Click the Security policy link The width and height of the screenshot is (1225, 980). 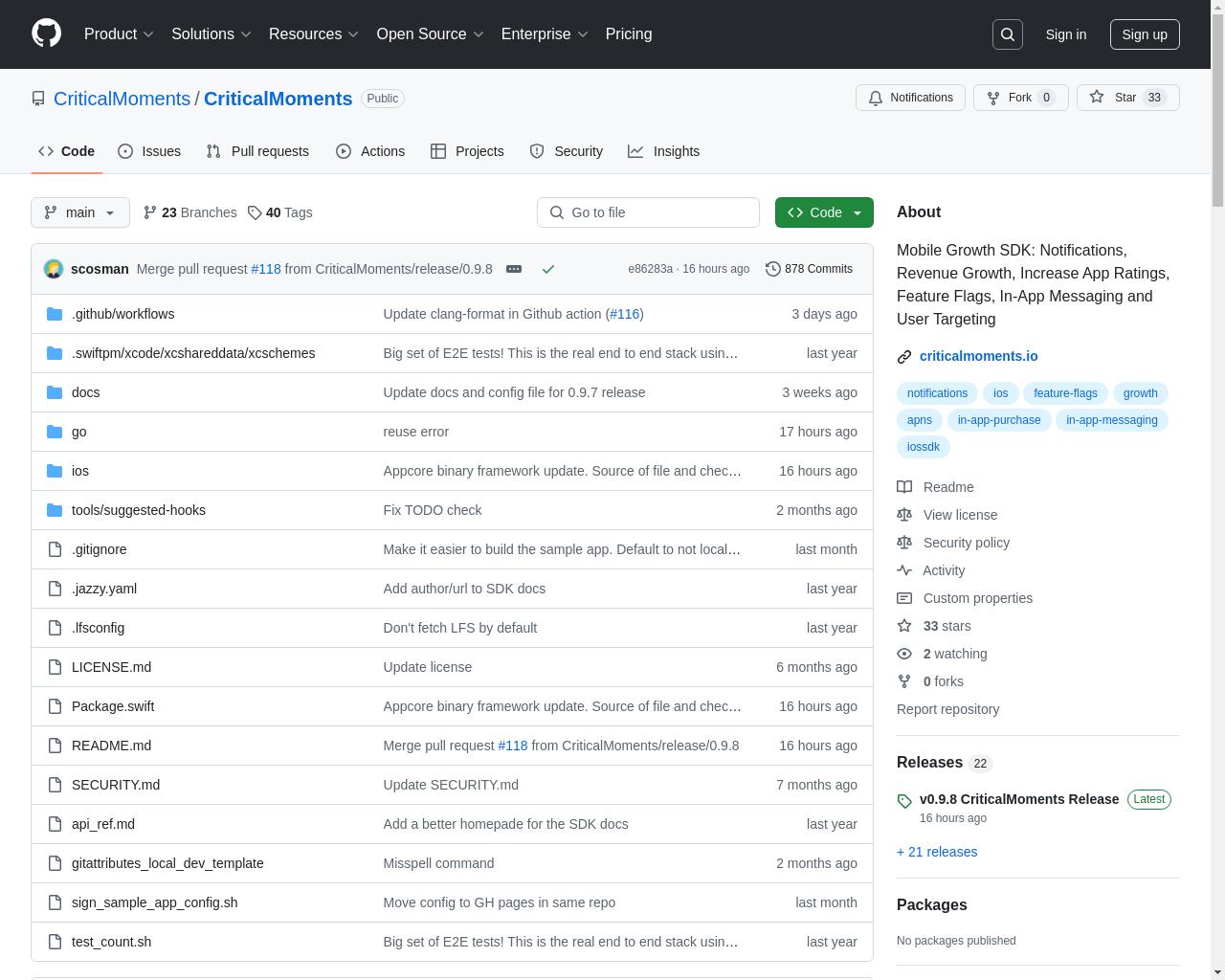coord(967,543)
